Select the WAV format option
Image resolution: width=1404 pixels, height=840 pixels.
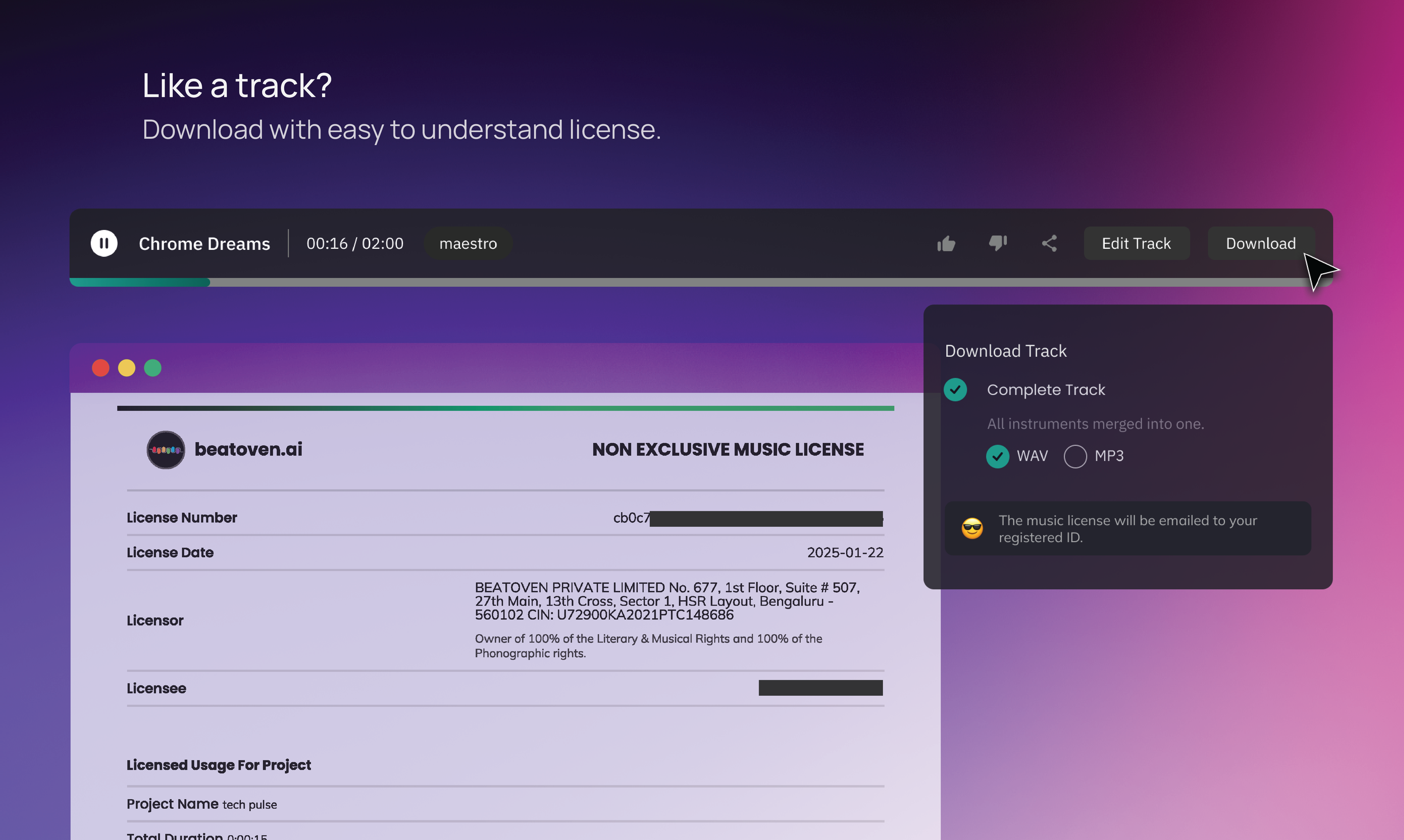998,456
